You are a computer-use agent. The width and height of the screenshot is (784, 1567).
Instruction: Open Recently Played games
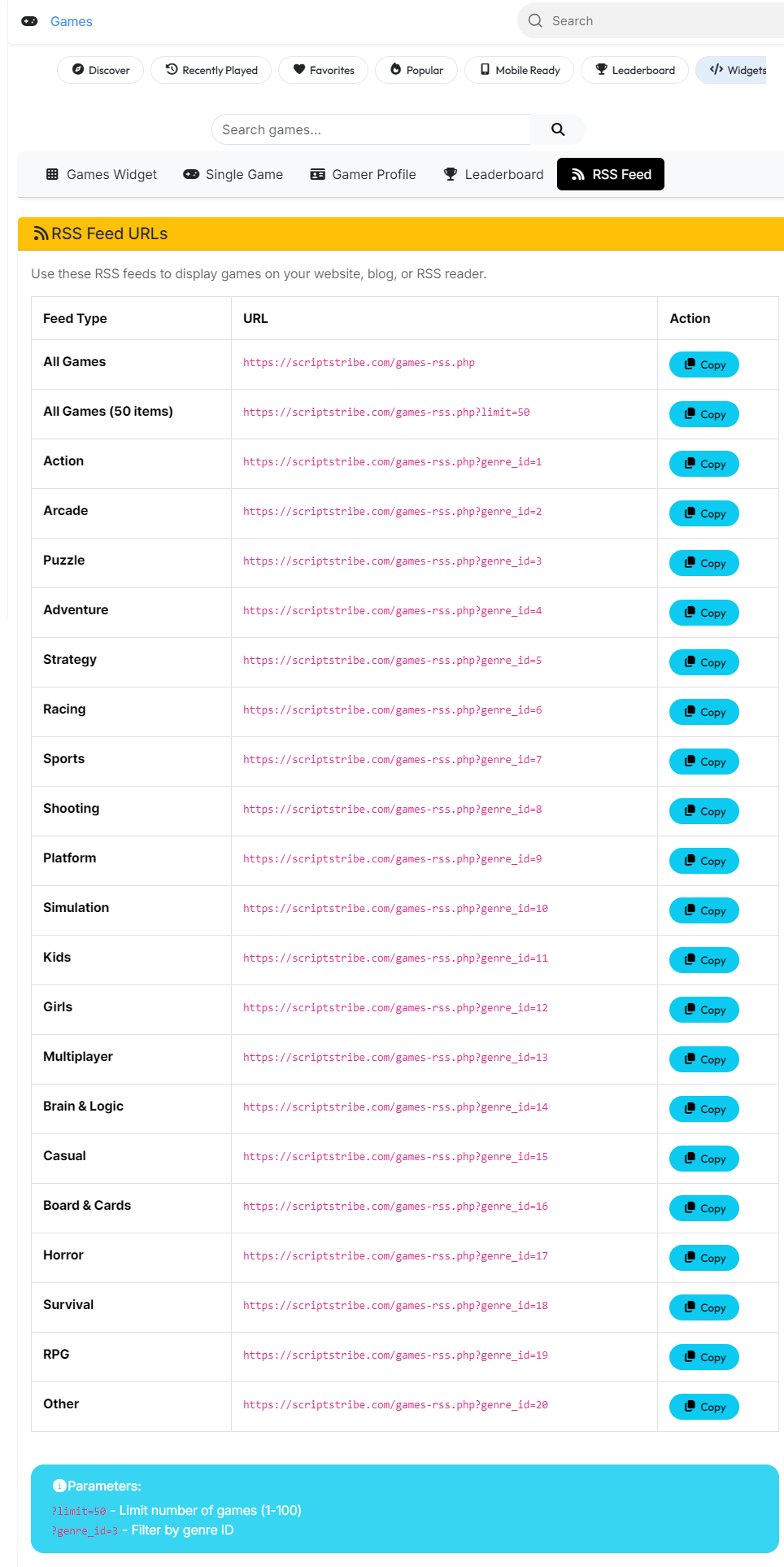coord(211,70)
